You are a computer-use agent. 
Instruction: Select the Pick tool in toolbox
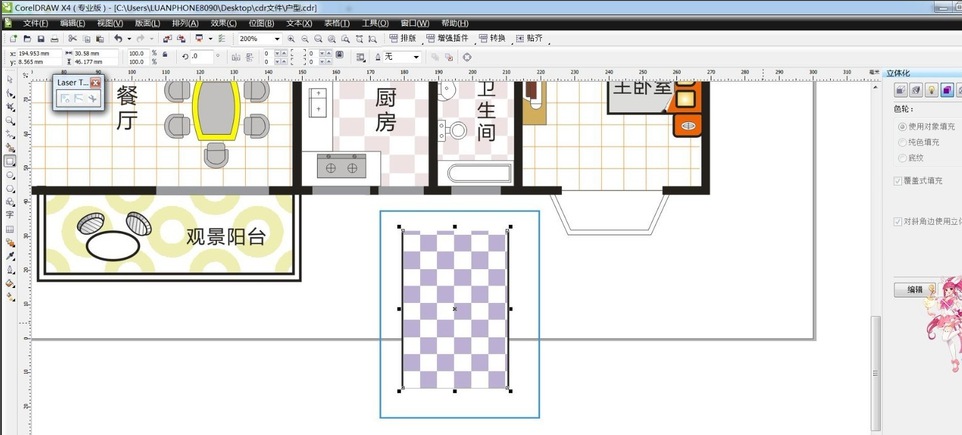[x=10, y=80]
